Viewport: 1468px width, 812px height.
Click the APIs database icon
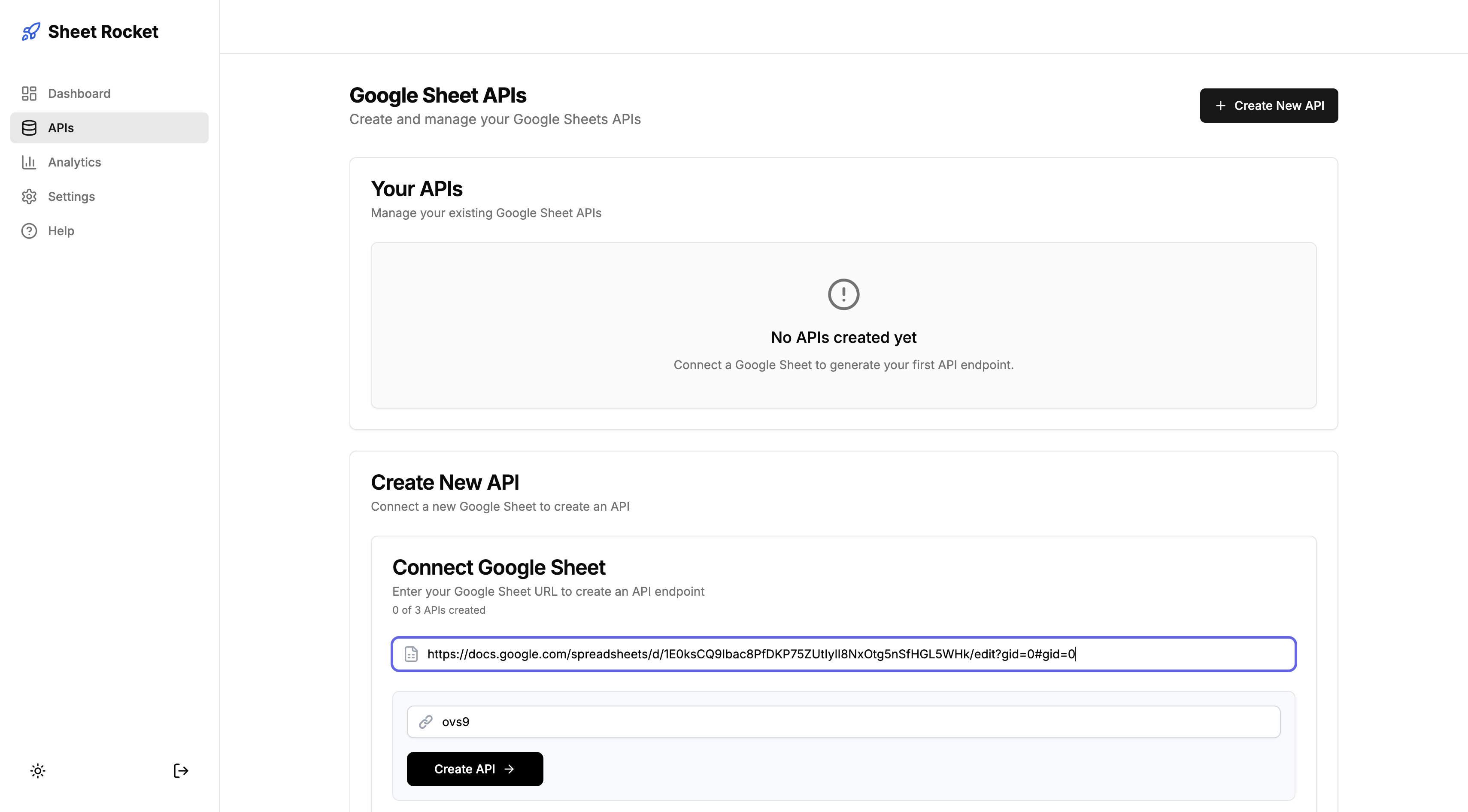coord(29,127)
